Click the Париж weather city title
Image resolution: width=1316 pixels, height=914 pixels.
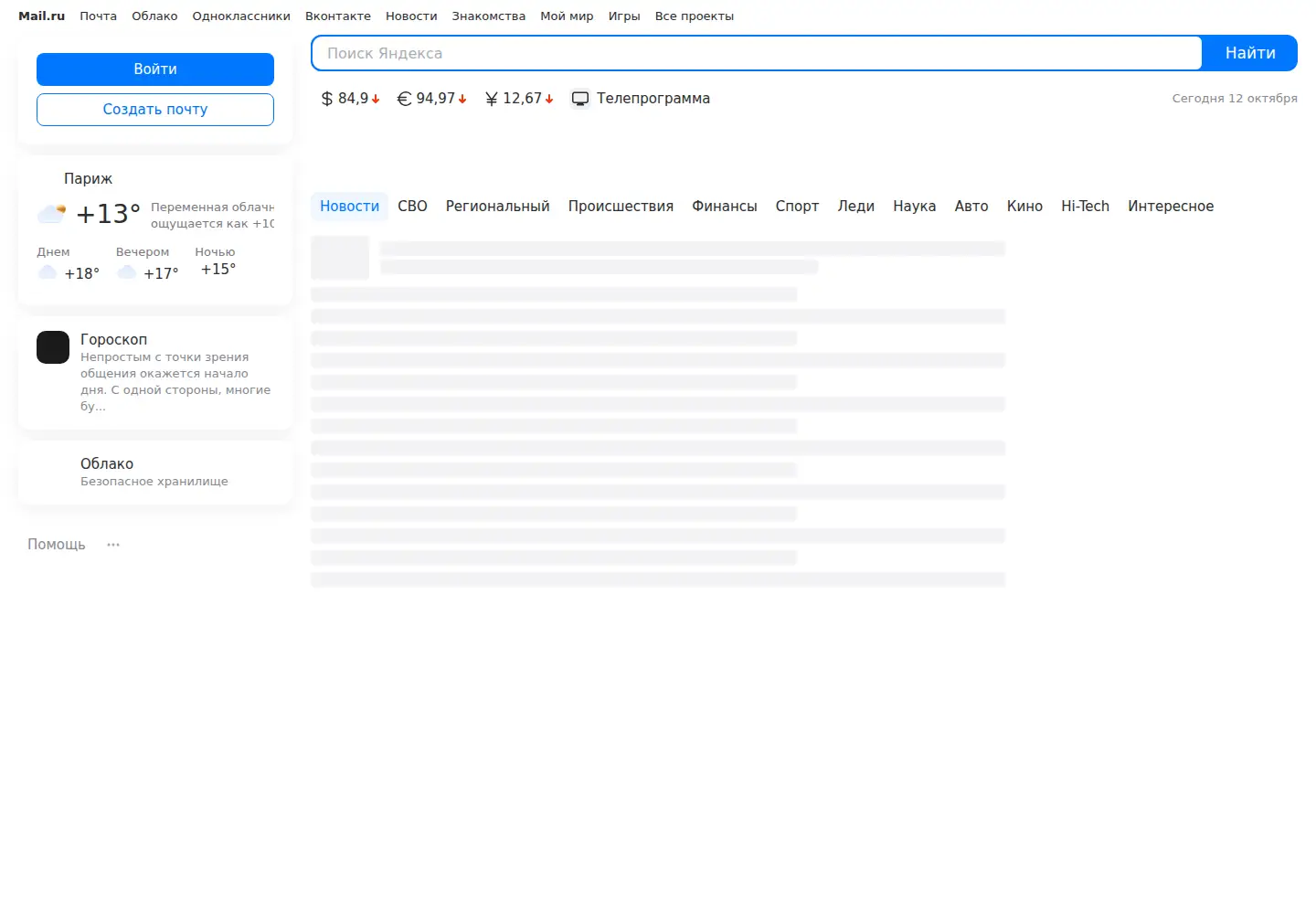coord(88,179)
